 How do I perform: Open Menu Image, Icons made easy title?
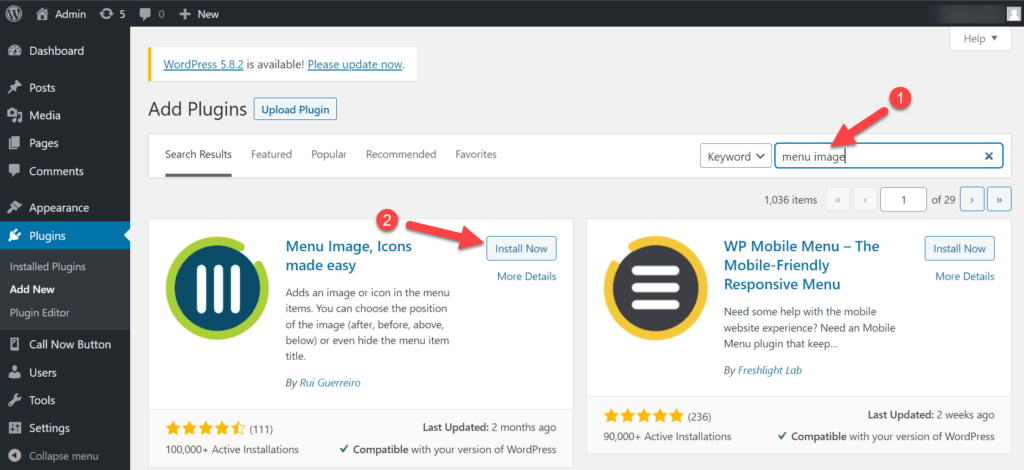349,257
